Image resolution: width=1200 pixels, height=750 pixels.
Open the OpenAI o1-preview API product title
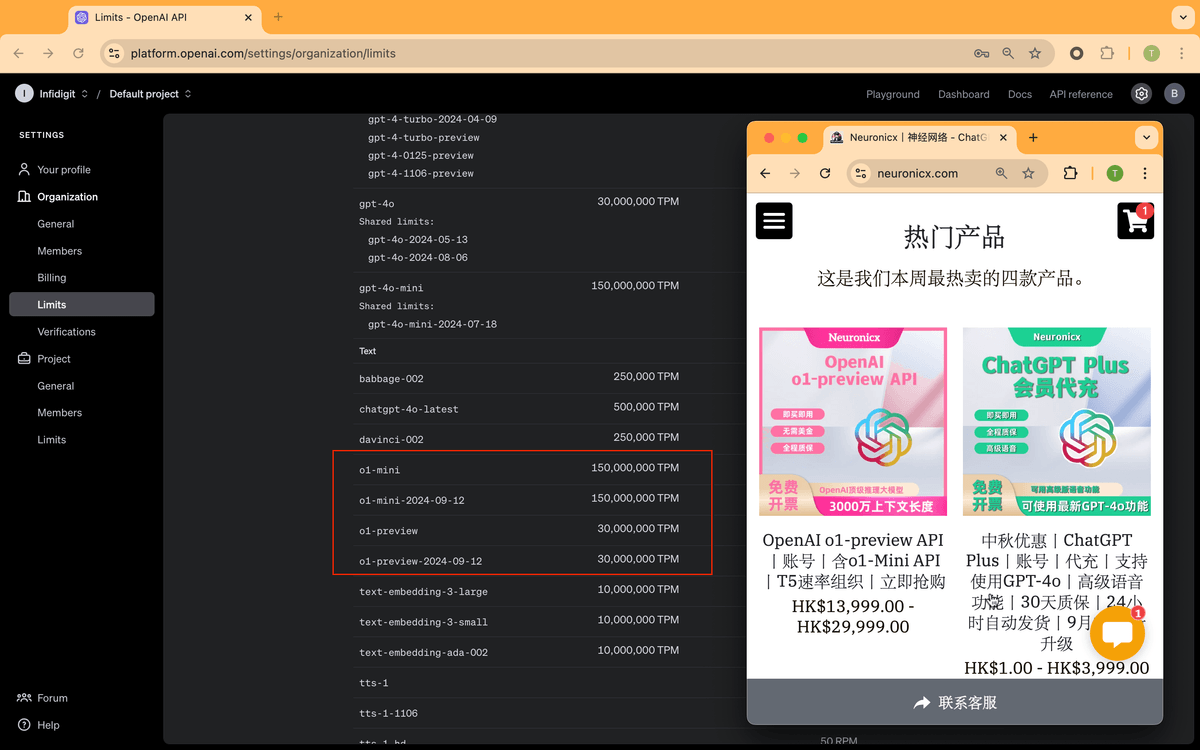click(x=853, y=560)
